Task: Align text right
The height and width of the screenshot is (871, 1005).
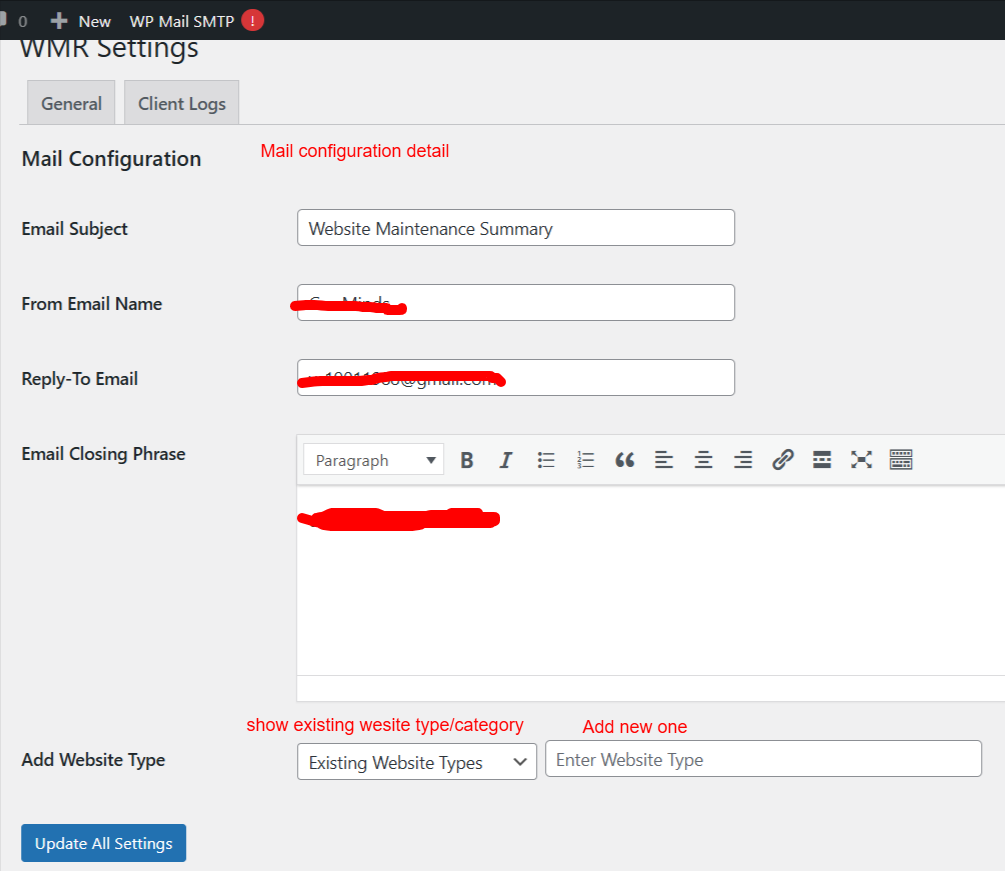Action: 743,460
